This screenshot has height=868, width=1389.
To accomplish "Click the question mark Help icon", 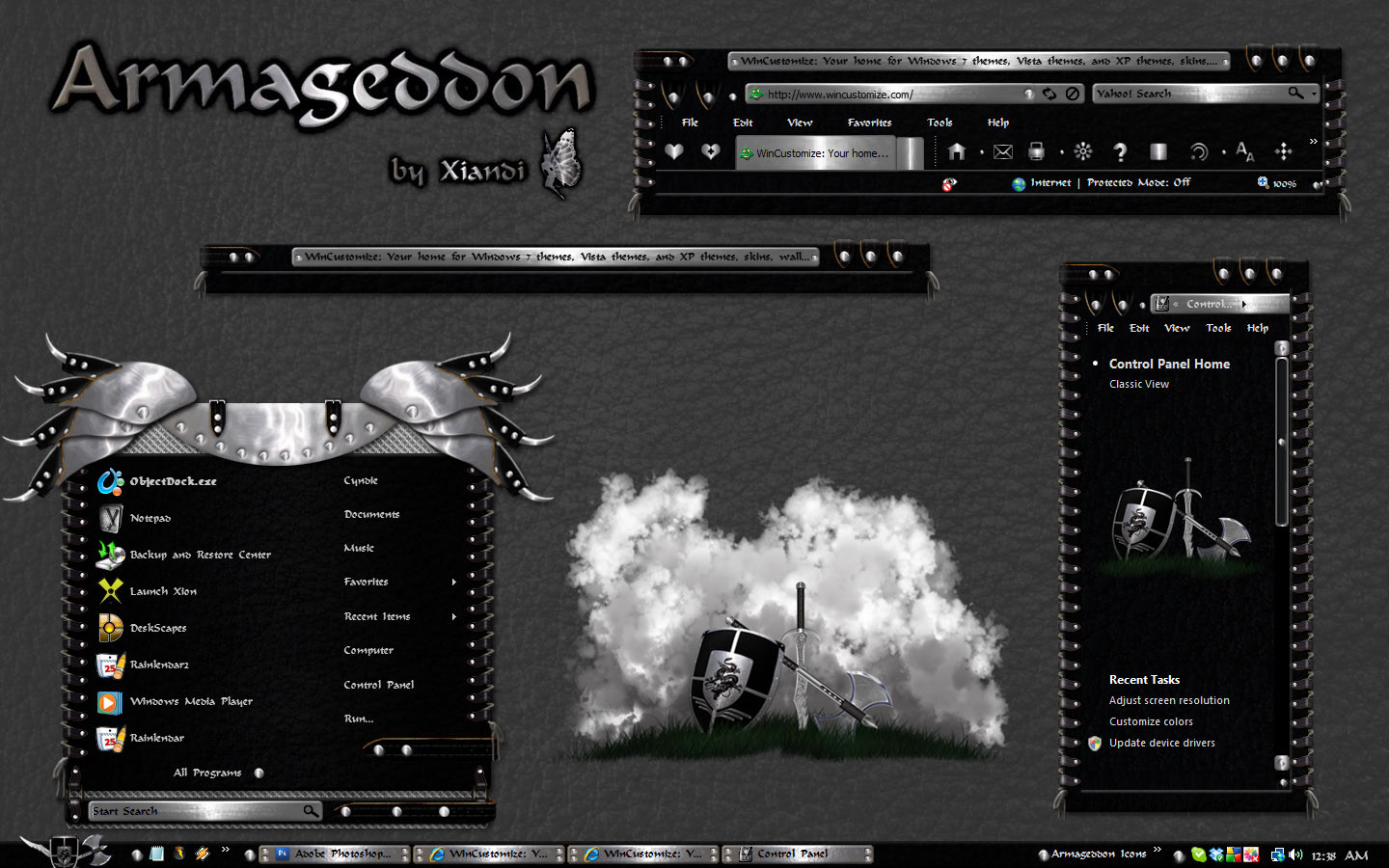I will coord(1120,151).
